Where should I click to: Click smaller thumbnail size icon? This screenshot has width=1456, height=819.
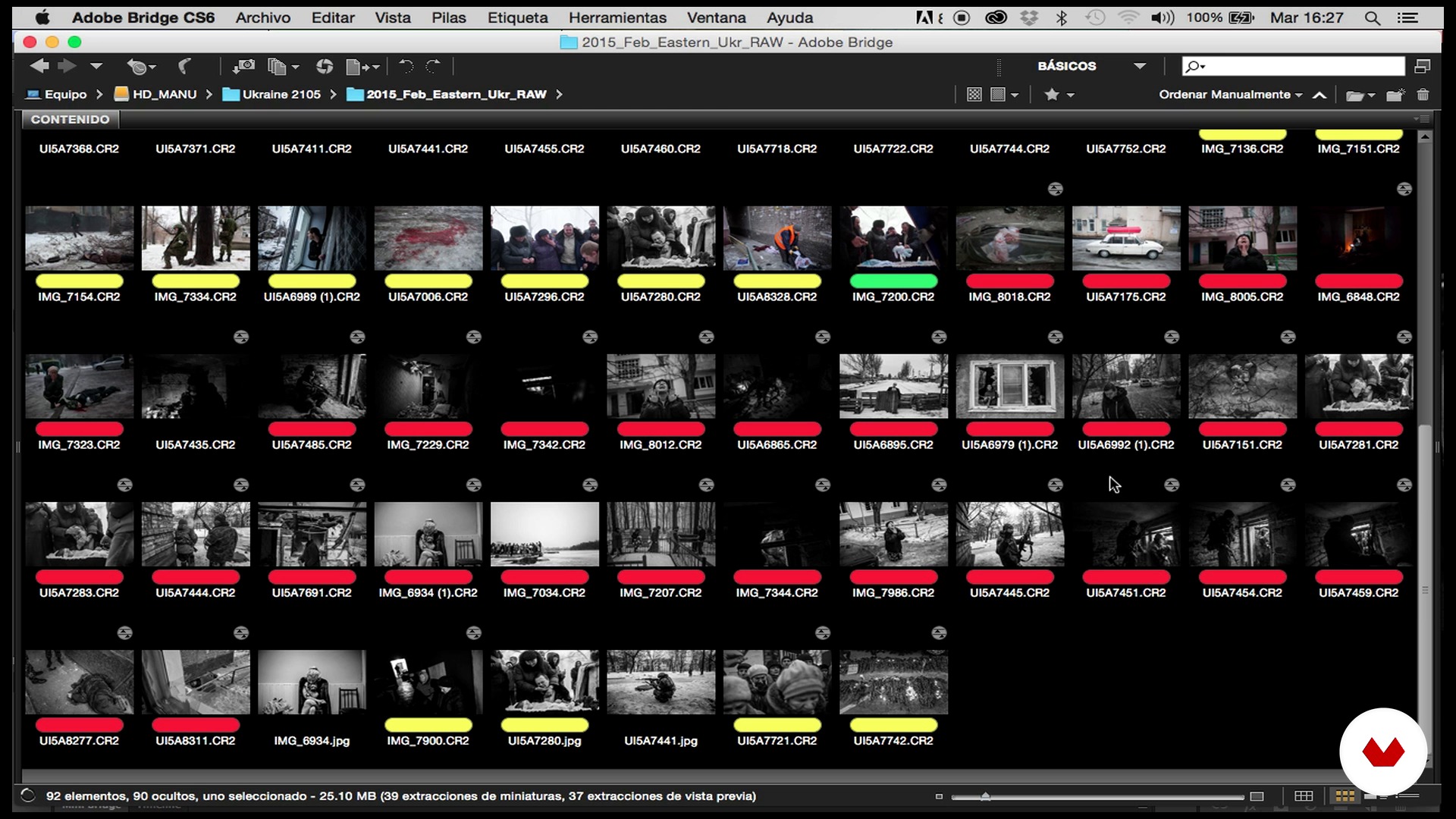[x=939, y=796]
